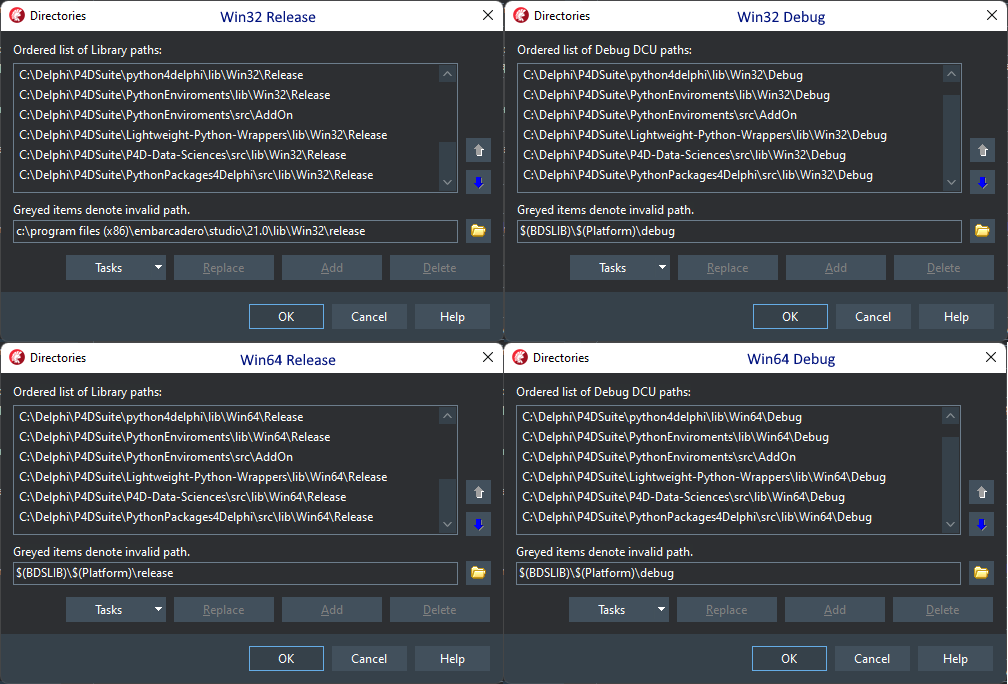Select P4D-Data-Sciences\src\lib\Win32\Debug path
This screenshot has width=1008, height=684.
tap(730, 154)
